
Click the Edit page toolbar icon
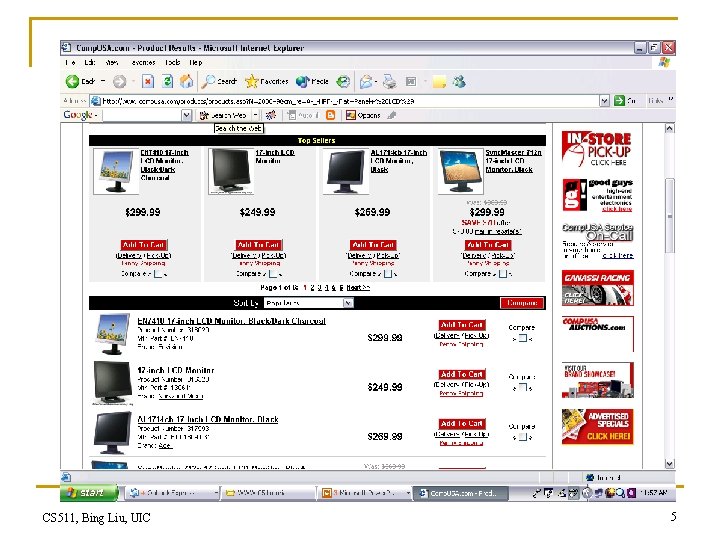point(411,82)
